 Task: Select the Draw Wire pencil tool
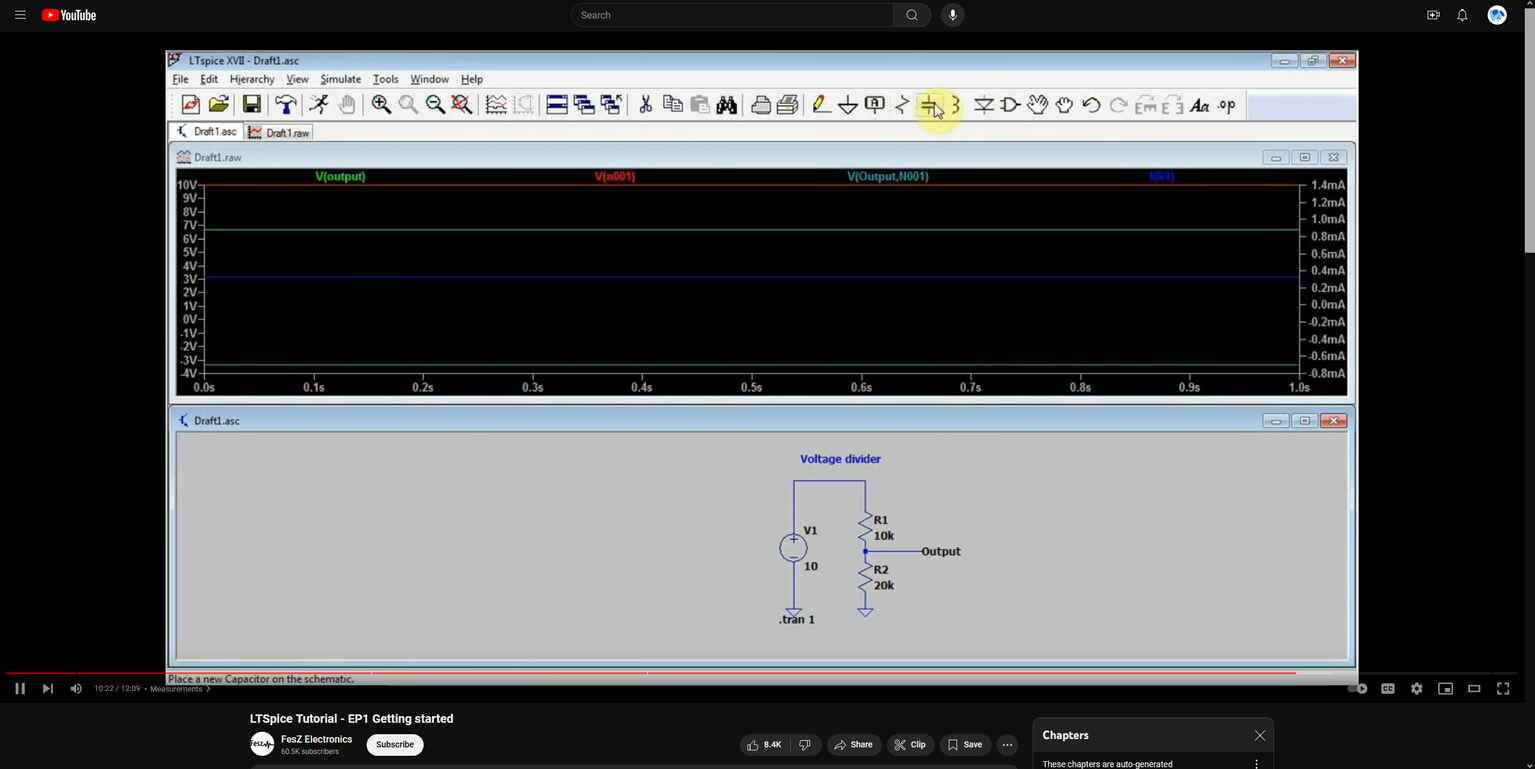[x=820, y=105]
